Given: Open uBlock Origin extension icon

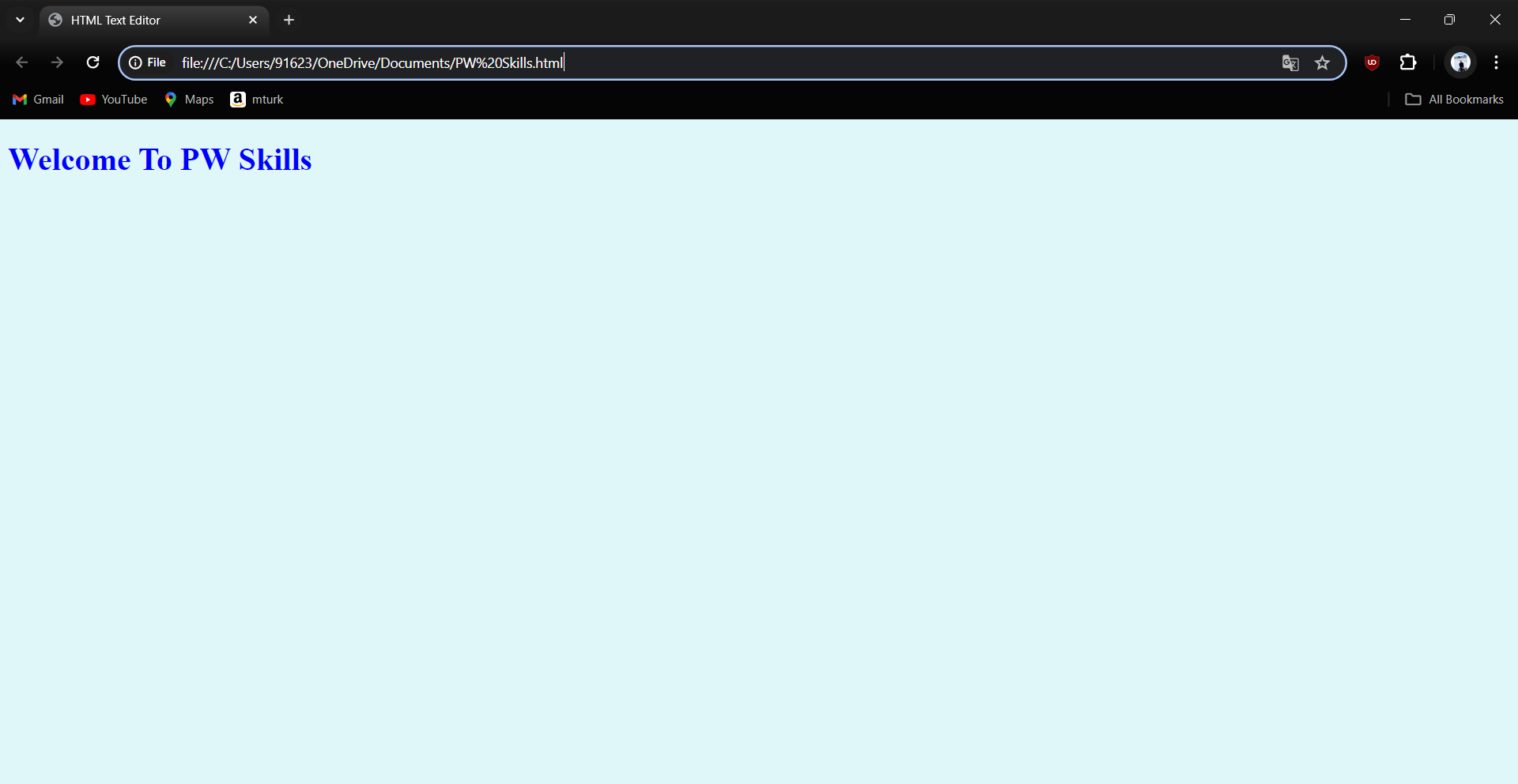Looking at the screenshot, I should tap(1372, 62).
